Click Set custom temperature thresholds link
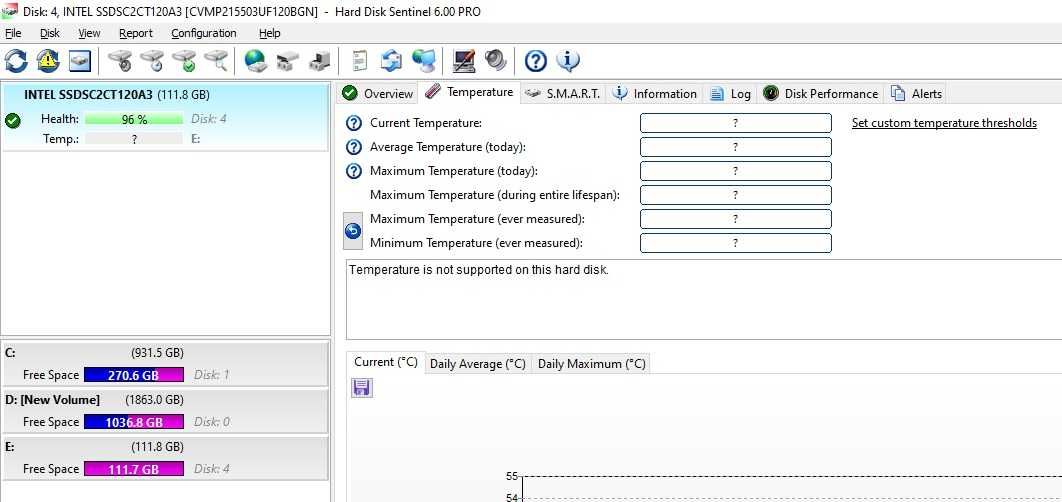 pyautogui.click(x=944, y=123)
